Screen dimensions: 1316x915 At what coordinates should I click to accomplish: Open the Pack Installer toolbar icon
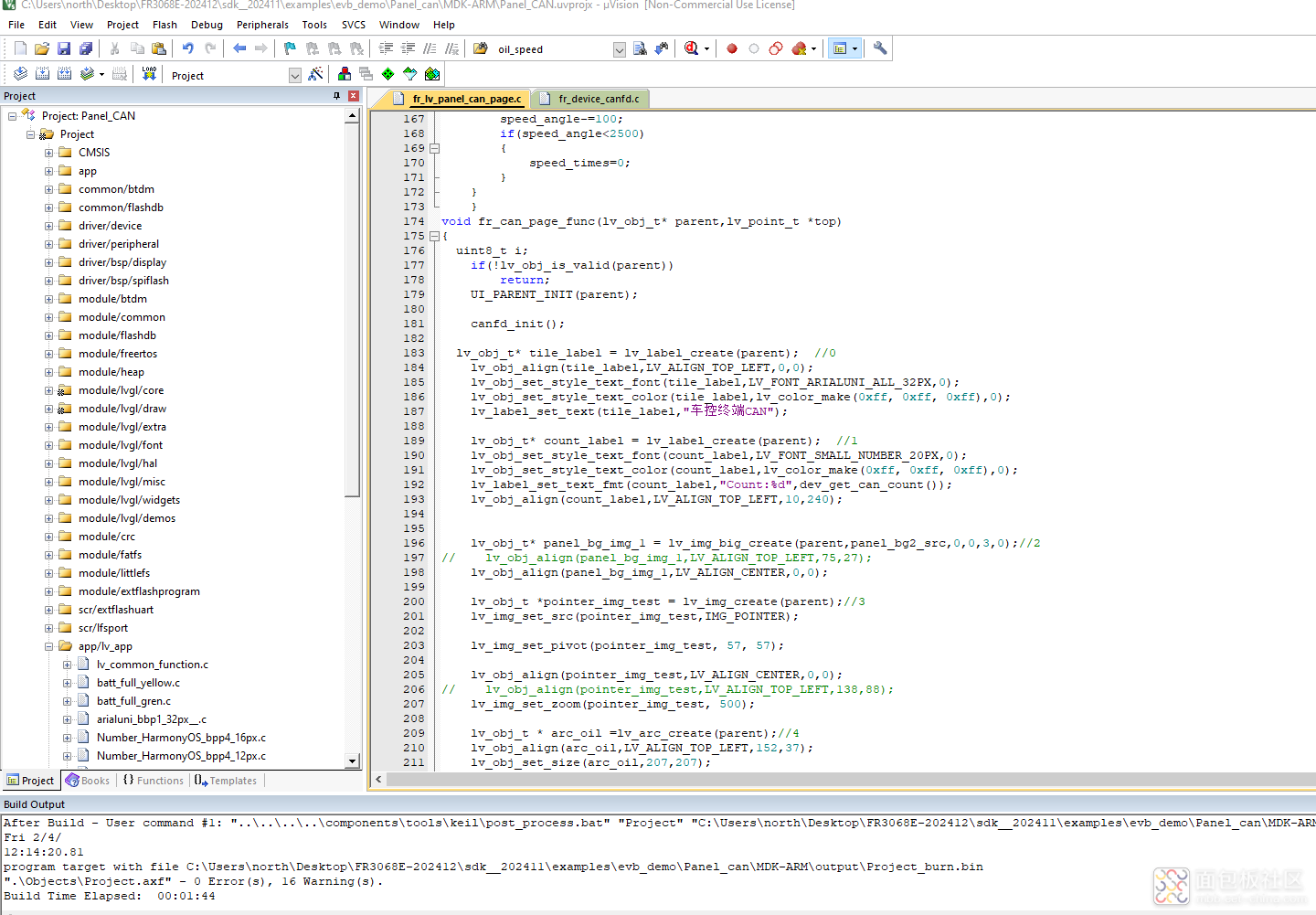(x=432, y=74)
